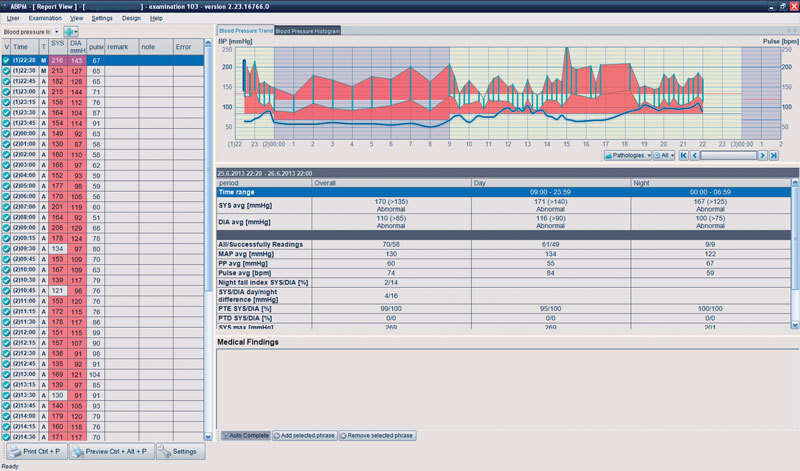Open the Examination menu
The height and width of the screenshot is (471, 800).
[x=45, y=18]
